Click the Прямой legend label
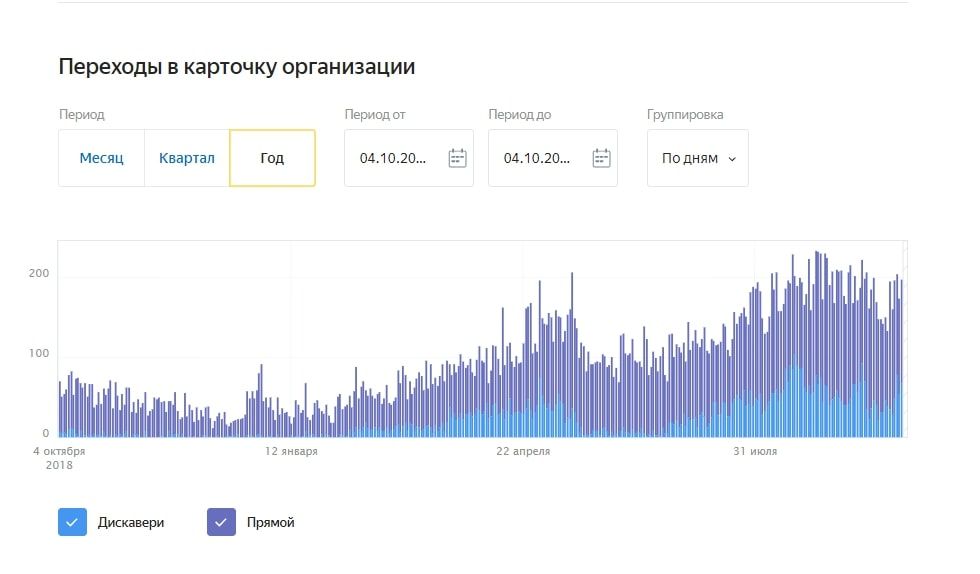The image size is (980, 574). tap(270, 522)
